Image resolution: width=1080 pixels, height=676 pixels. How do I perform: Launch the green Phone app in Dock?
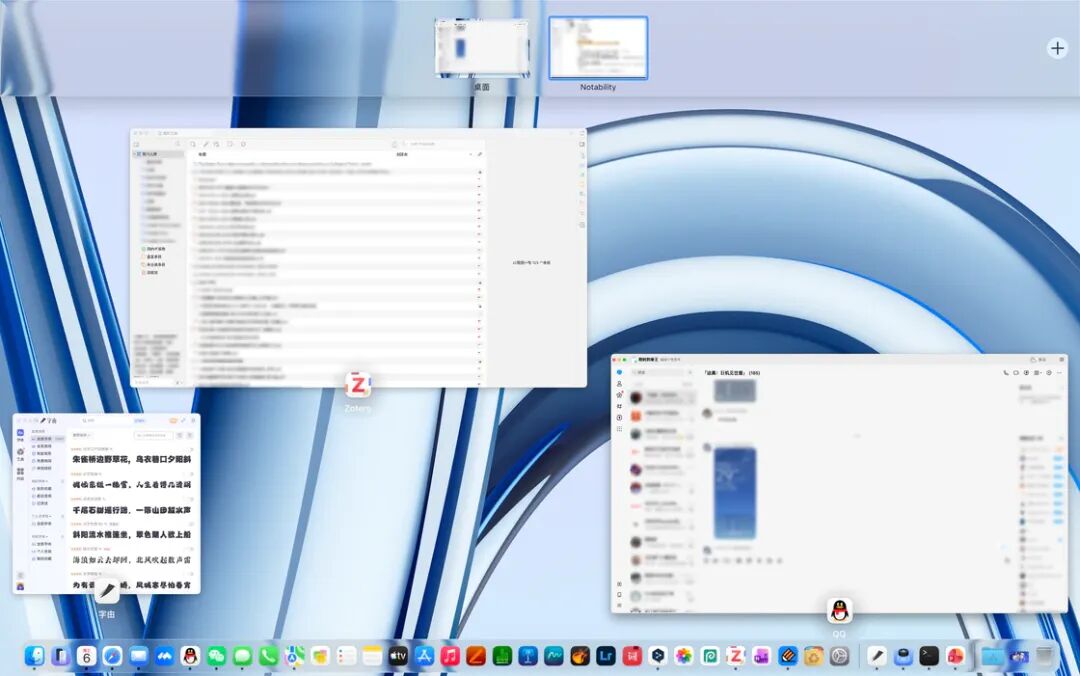(x=269, y=656)
